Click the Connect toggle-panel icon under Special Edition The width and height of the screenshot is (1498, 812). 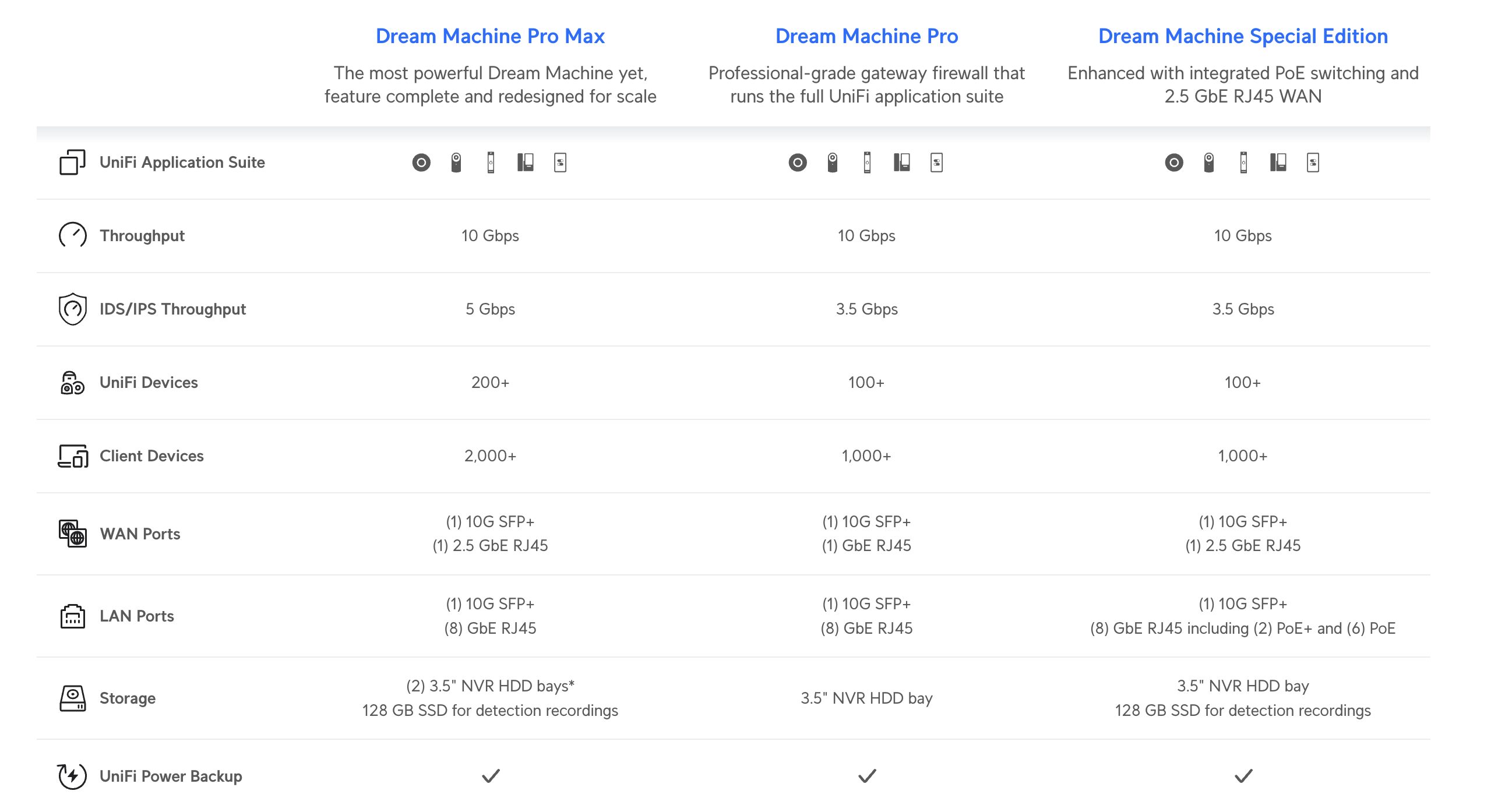[1313, 163]
